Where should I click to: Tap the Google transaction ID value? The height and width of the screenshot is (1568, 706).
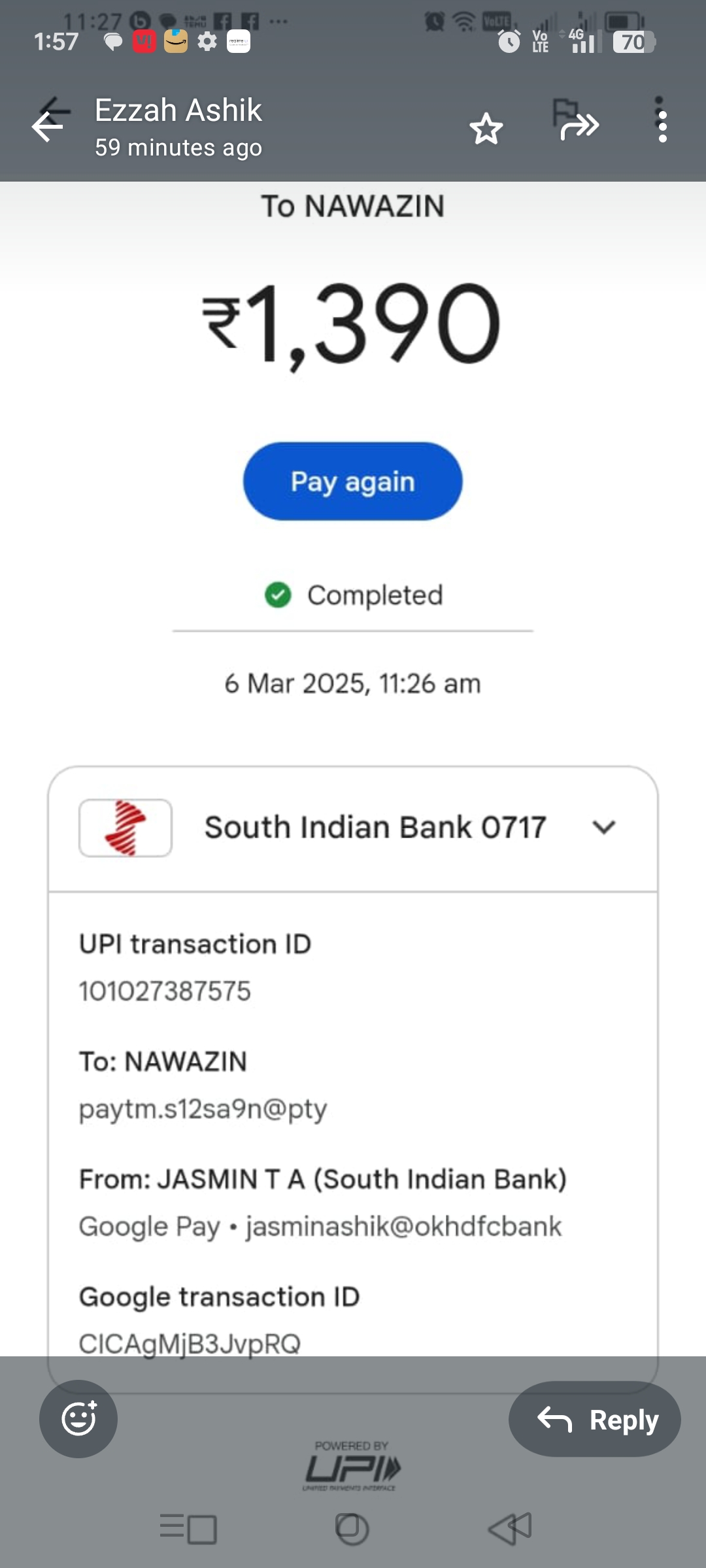coord(190,1343)
